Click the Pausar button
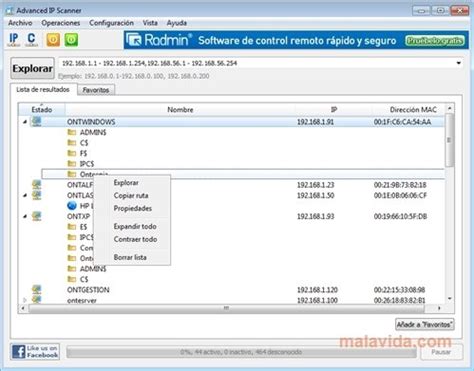 441,352
